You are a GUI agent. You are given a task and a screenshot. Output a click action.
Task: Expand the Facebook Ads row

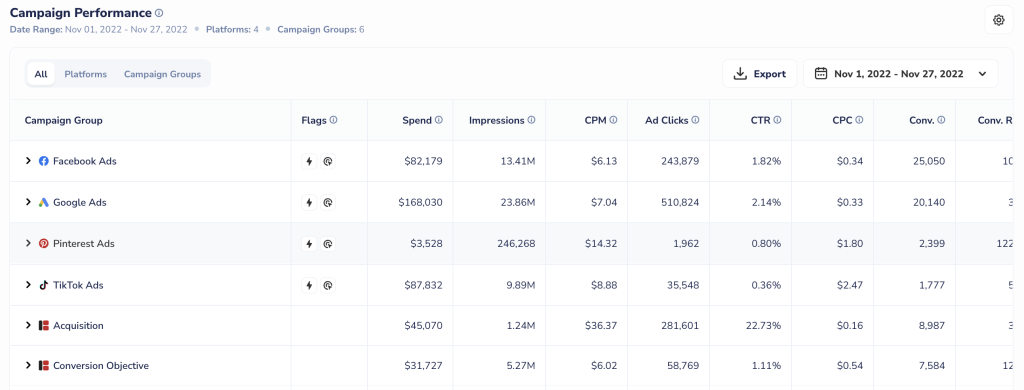tap(28, 161)
